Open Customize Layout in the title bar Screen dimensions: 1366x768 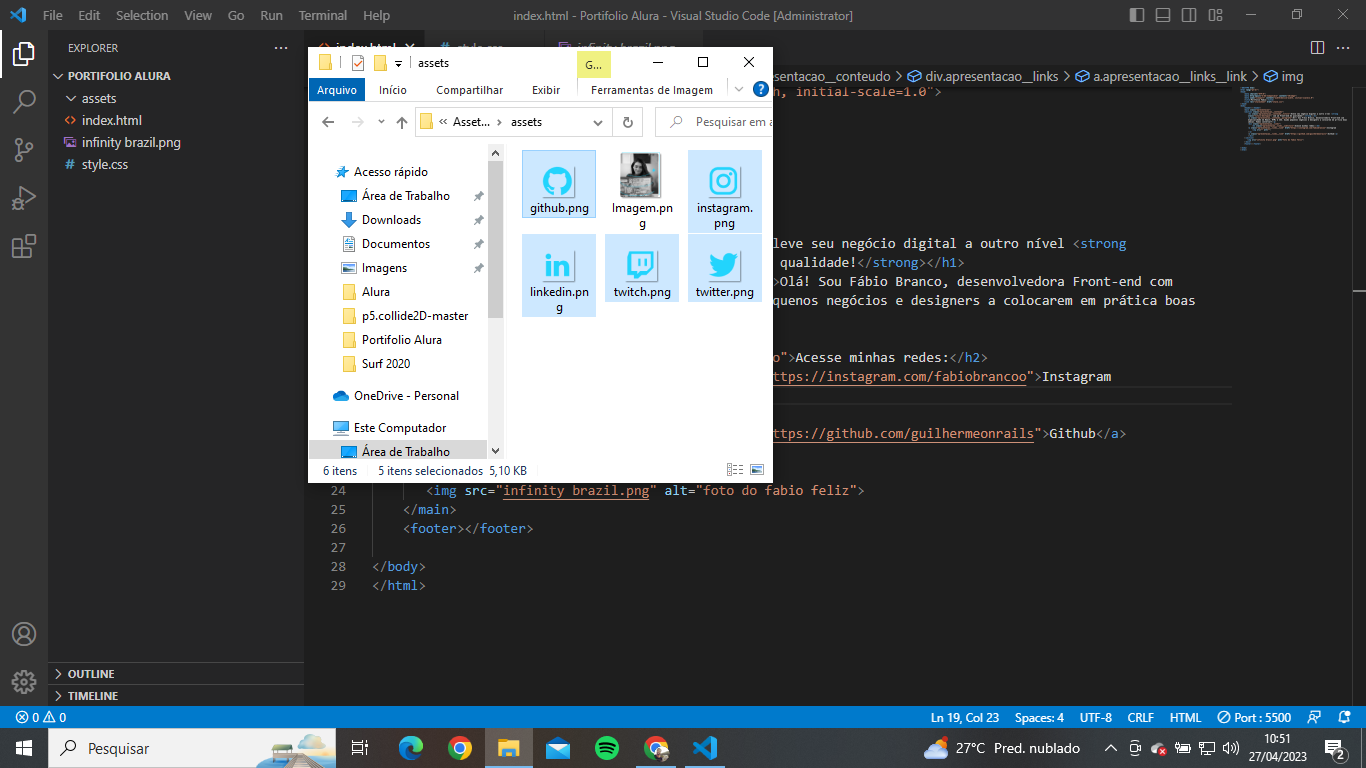click(1215, 15)
